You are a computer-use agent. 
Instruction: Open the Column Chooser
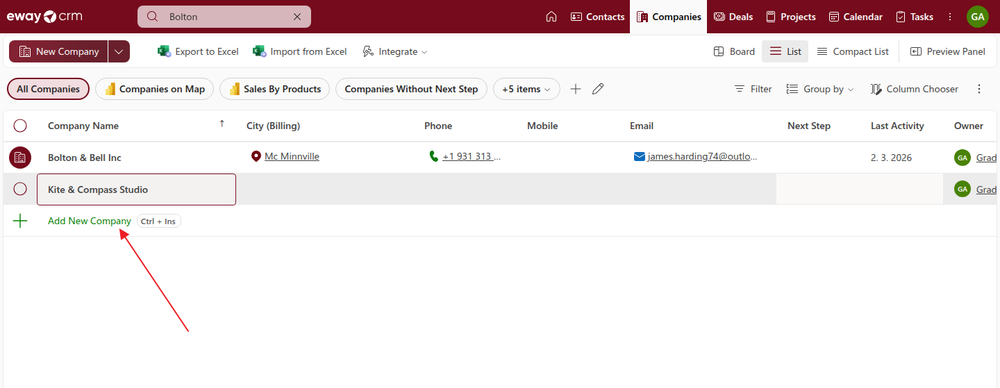pos(914,89)
